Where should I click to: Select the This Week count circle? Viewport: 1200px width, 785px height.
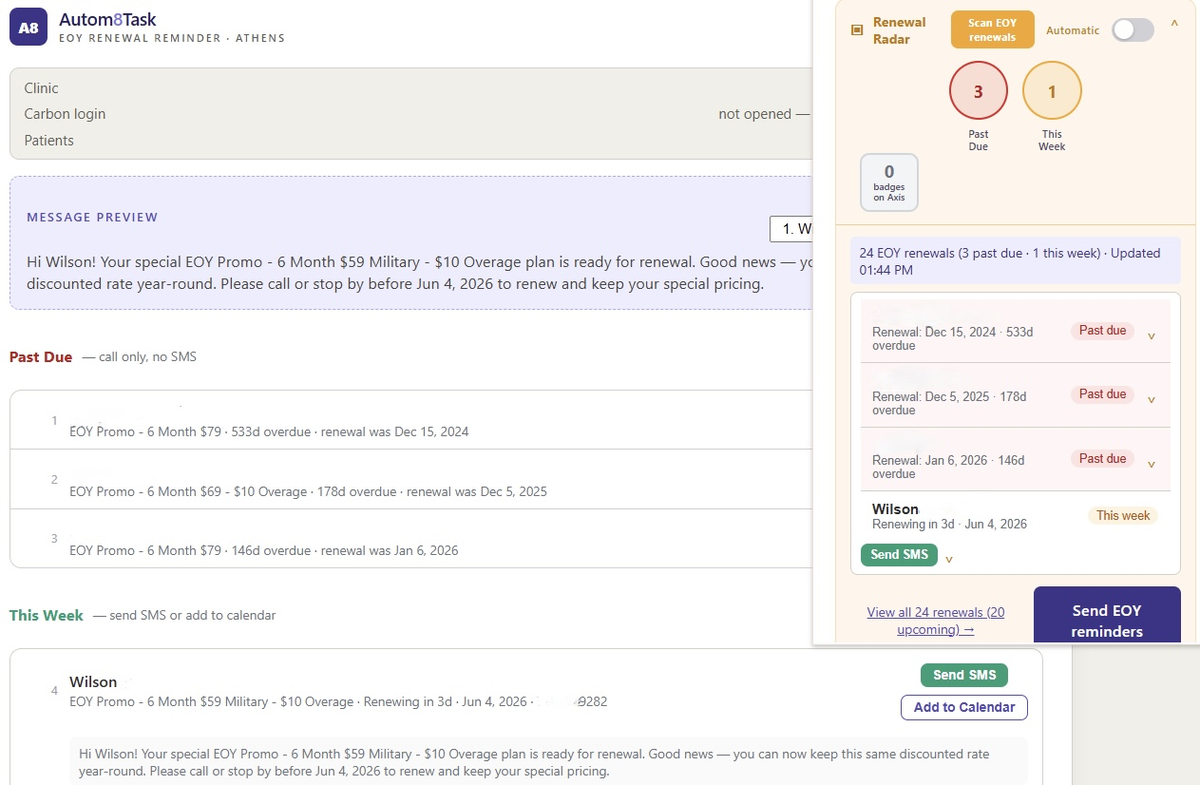pyautogui.click(x=1052, y=91)
